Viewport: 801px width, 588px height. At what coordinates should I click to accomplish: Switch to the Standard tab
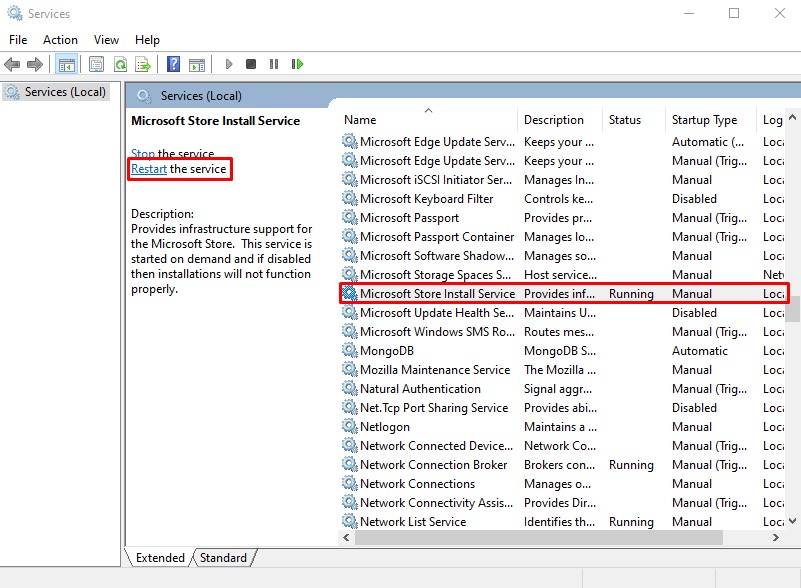pos(222,558)
